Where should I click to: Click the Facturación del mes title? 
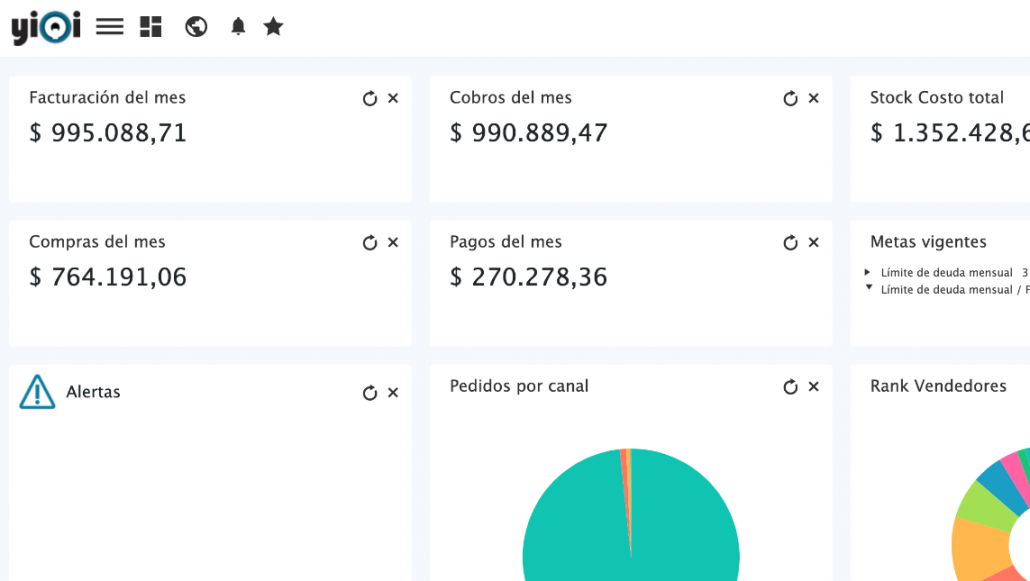click(x=107, y=98)
